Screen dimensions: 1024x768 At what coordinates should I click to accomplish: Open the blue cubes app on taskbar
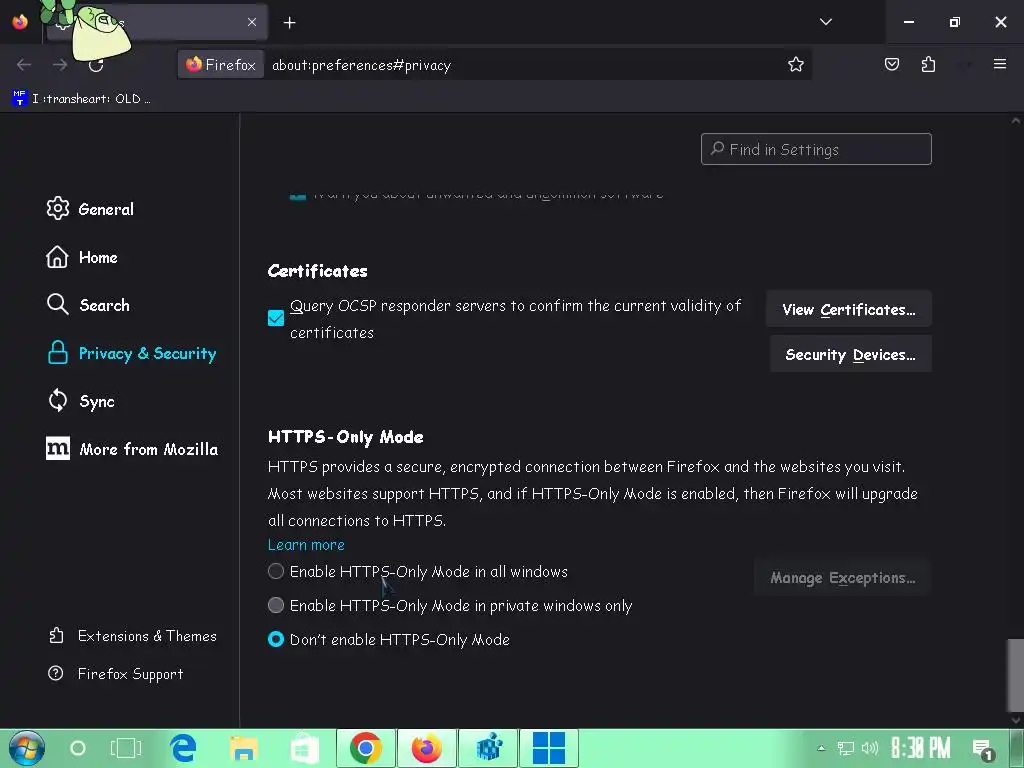tap(488, 748)
